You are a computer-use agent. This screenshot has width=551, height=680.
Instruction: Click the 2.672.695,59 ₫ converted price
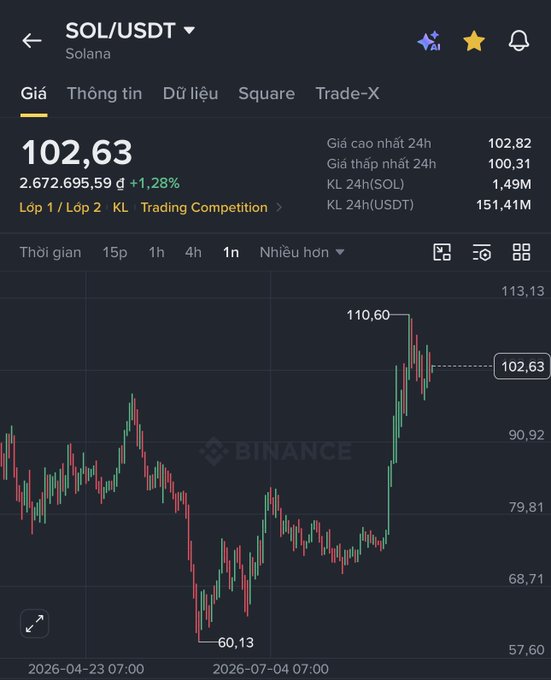pos(72,183)
